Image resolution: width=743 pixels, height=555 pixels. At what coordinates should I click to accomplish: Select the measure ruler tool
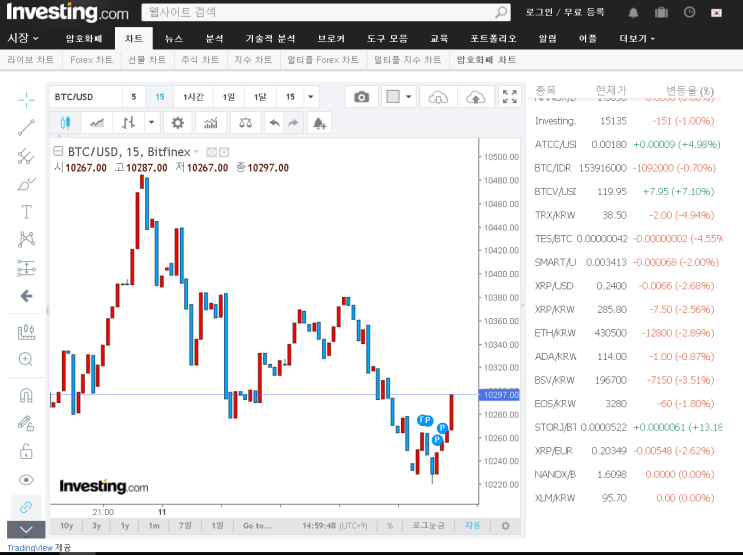(x=27, y=332)
